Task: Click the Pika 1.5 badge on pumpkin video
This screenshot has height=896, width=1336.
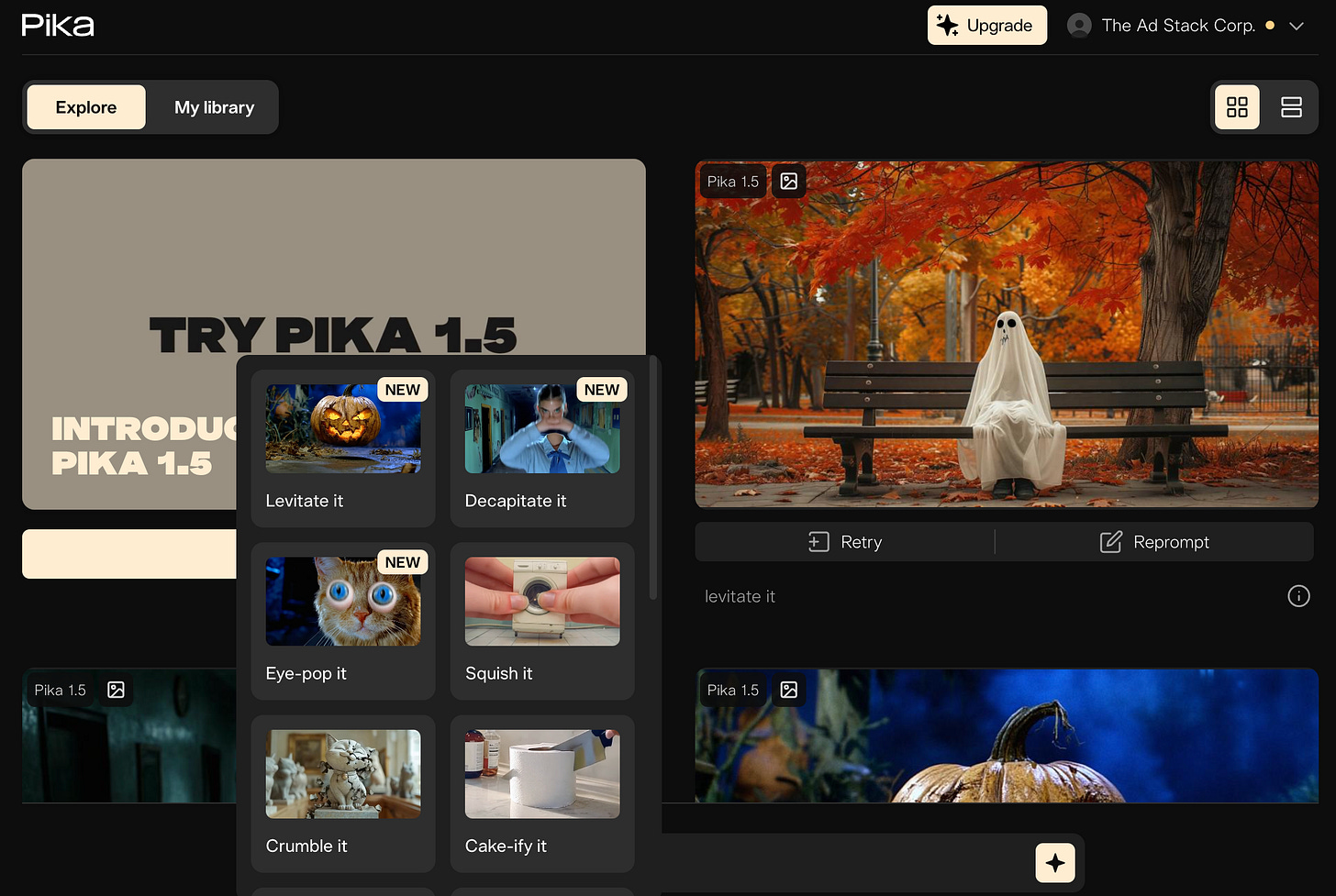Action: point(732,690)
